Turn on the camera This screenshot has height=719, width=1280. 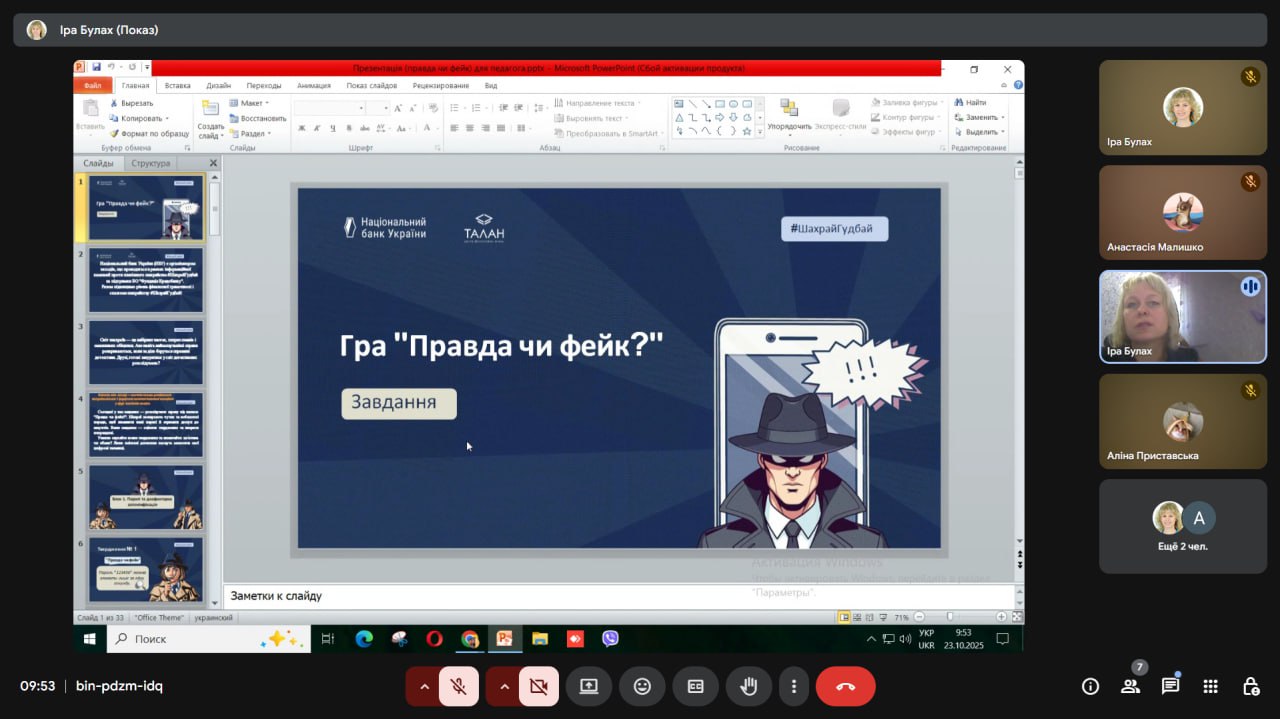coord(538,687)
